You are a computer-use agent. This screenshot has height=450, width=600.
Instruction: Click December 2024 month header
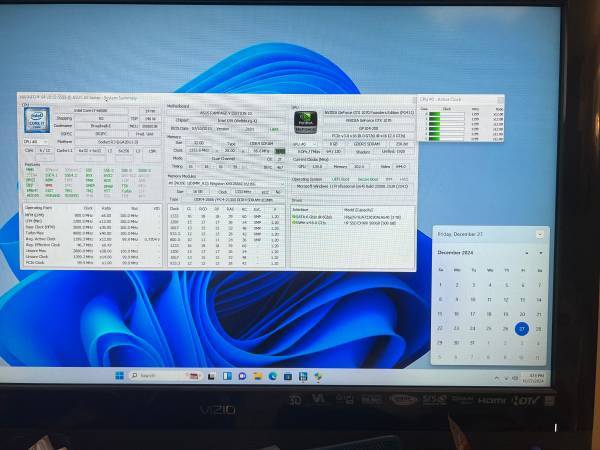tap(455, 253)
